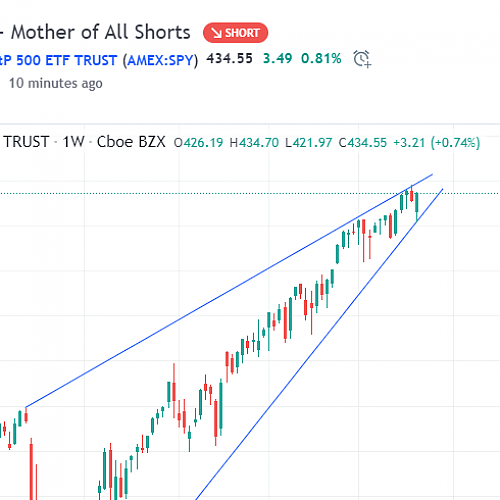500x500 pixels.
Task: Open the S&P 500 ETF TRUST (AMEX:SPY) link
Action: [99, 61]
